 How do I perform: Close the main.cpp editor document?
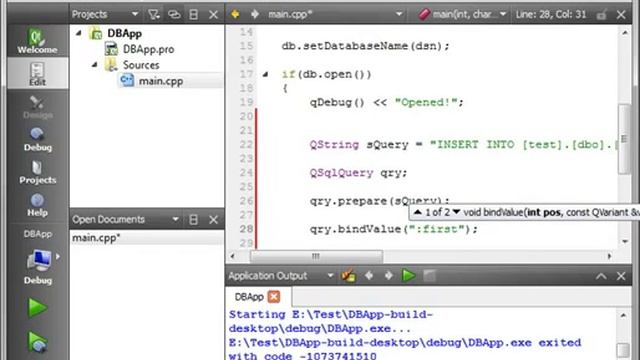click(621, 15)
